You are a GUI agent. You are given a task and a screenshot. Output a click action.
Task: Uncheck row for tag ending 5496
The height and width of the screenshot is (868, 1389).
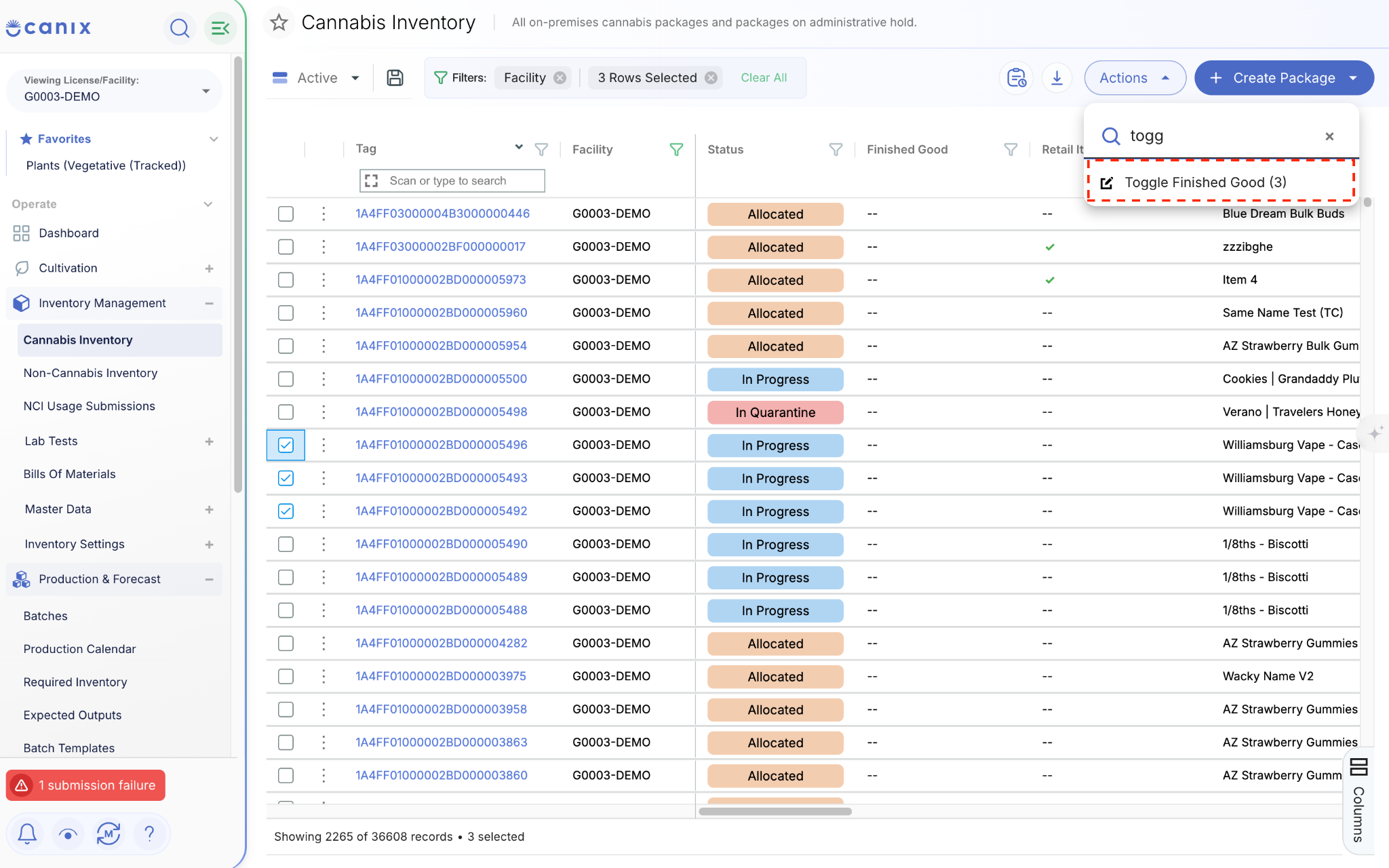(x=286, y=445)
